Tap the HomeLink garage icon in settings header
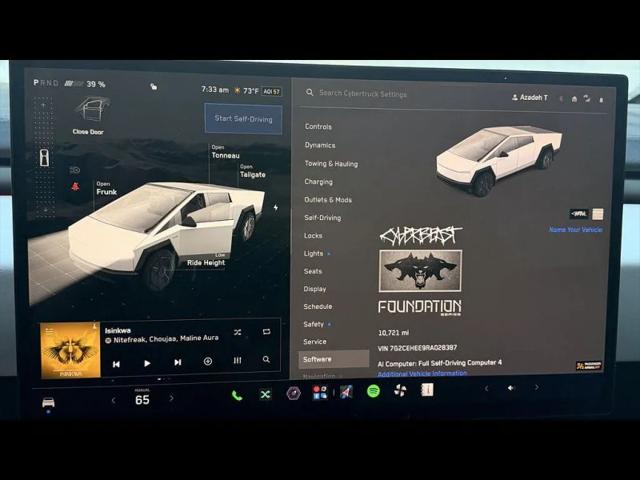The image size is (640, 480). 574,99
